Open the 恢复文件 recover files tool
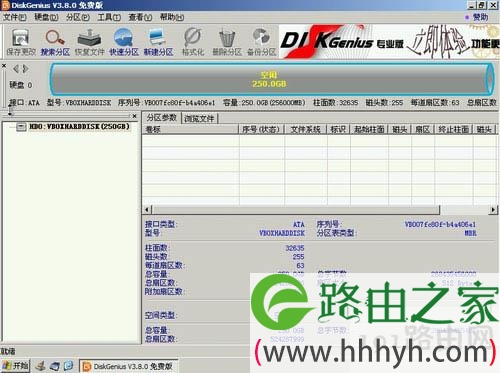 coord(89,42)
